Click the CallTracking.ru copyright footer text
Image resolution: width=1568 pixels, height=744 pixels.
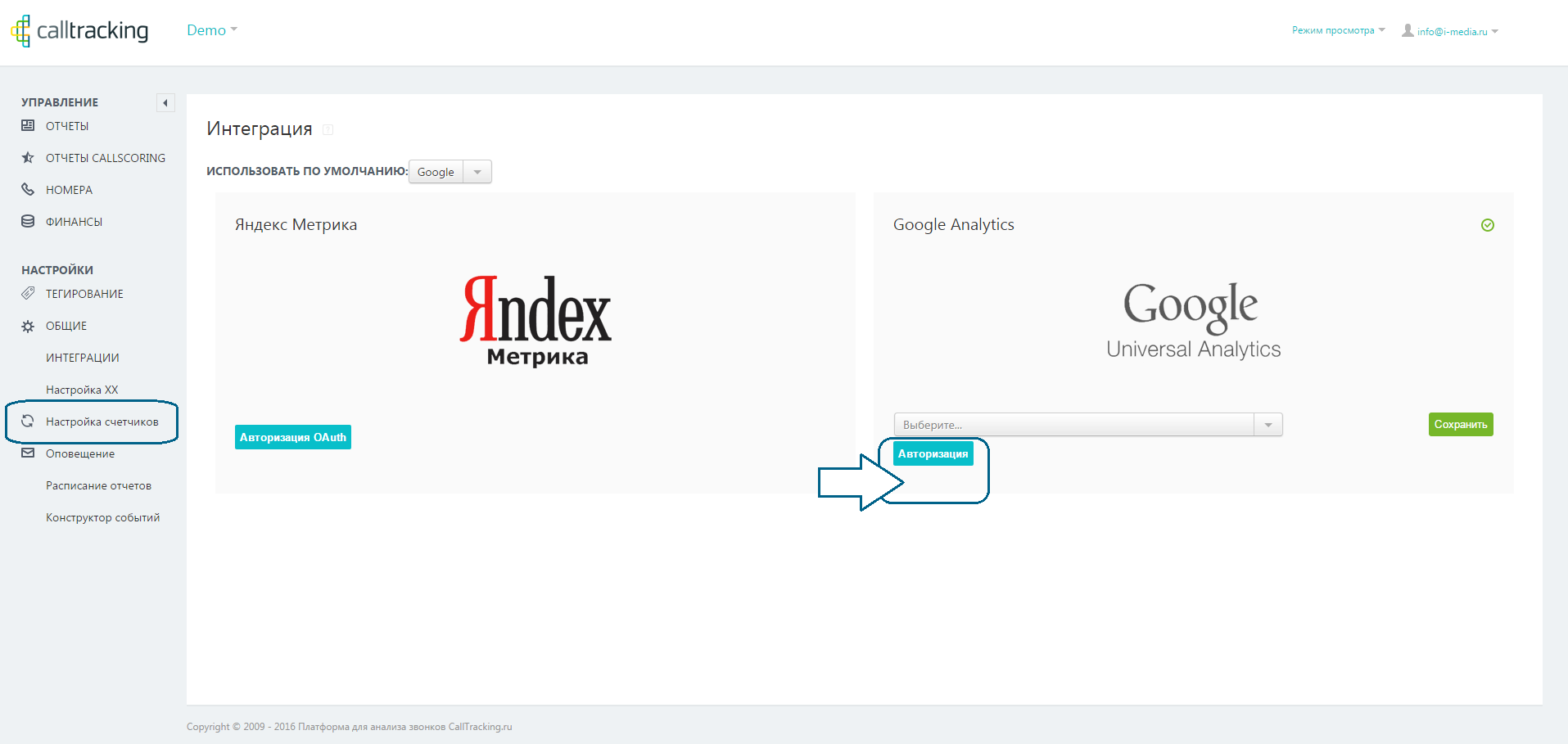coord(350,727)
